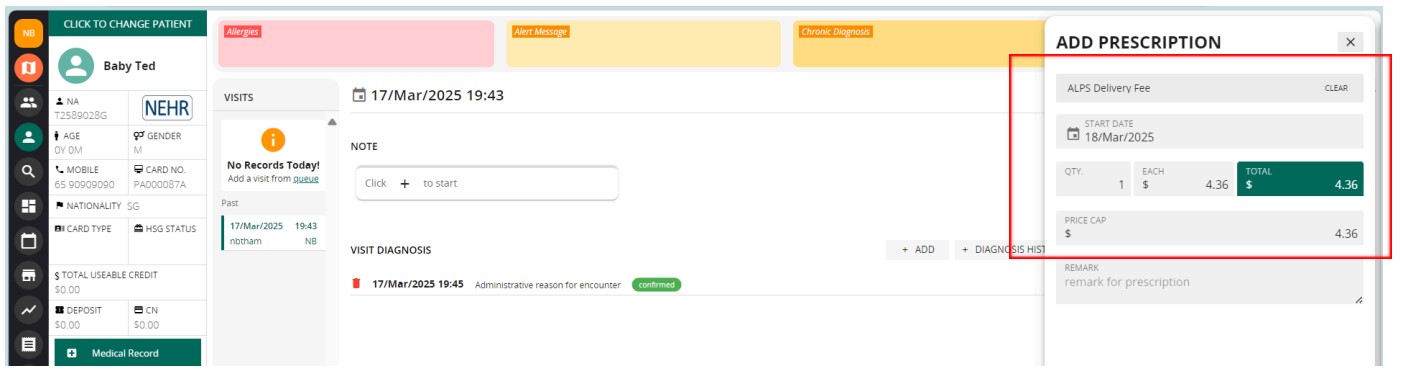Click the patient name Baby Ted

130,66
